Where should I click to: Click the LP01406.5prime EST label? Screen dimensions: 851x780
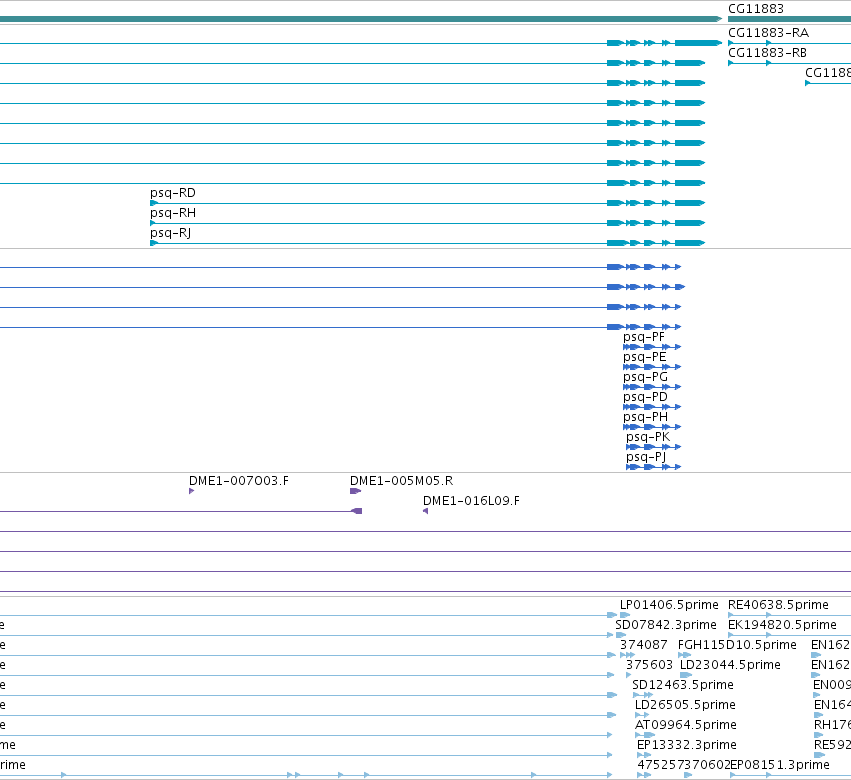[669, 605]
